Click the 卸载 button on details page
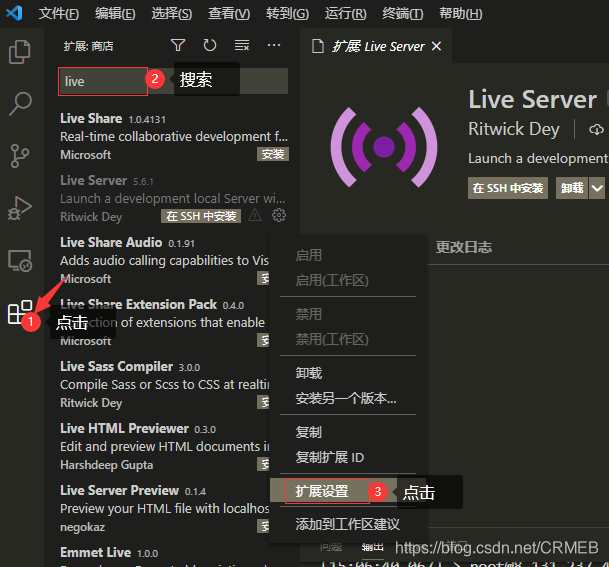Viewport: 609px width, 567px height. coord(572,188)
